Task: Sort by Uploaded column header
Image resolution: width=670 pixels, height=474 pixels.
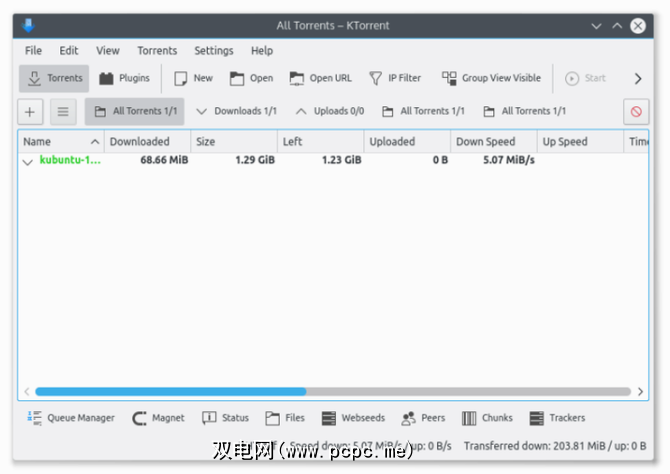Action: (x=408, y=142)
